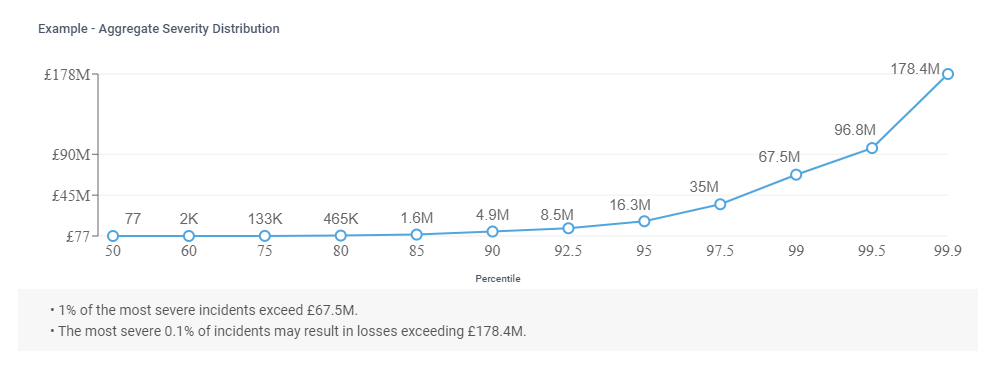
Task: Click the 96.8M data point marker
Action: pos(872,148)
